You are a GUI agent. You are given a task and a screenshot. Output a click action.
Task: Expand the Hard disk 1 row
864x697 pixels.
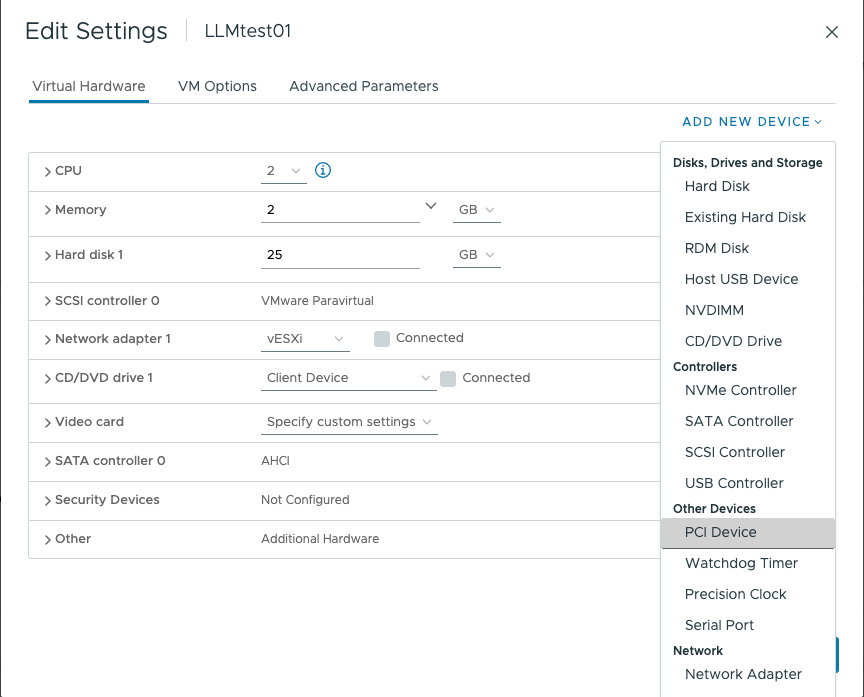pos(48,255)
